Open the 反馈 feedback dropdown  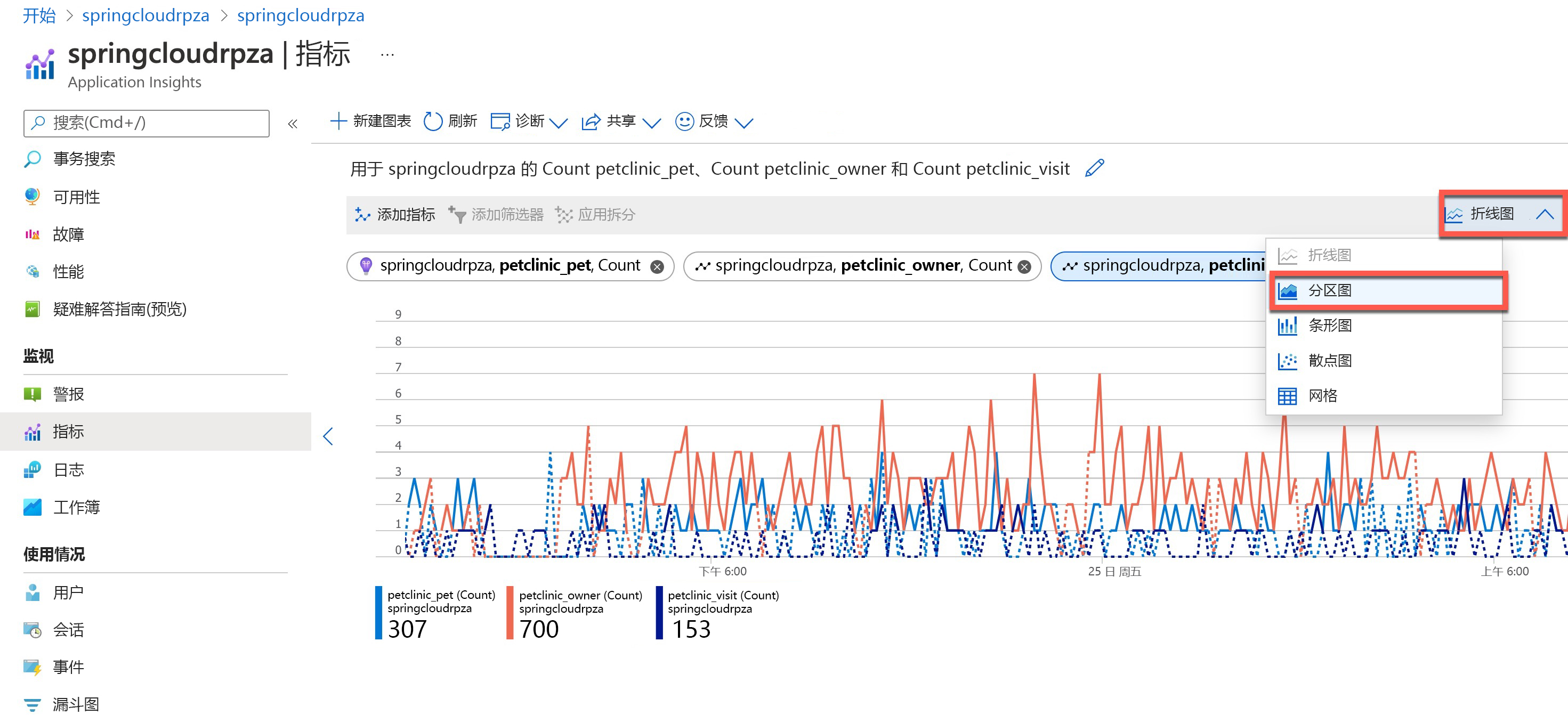coord(744,123)
